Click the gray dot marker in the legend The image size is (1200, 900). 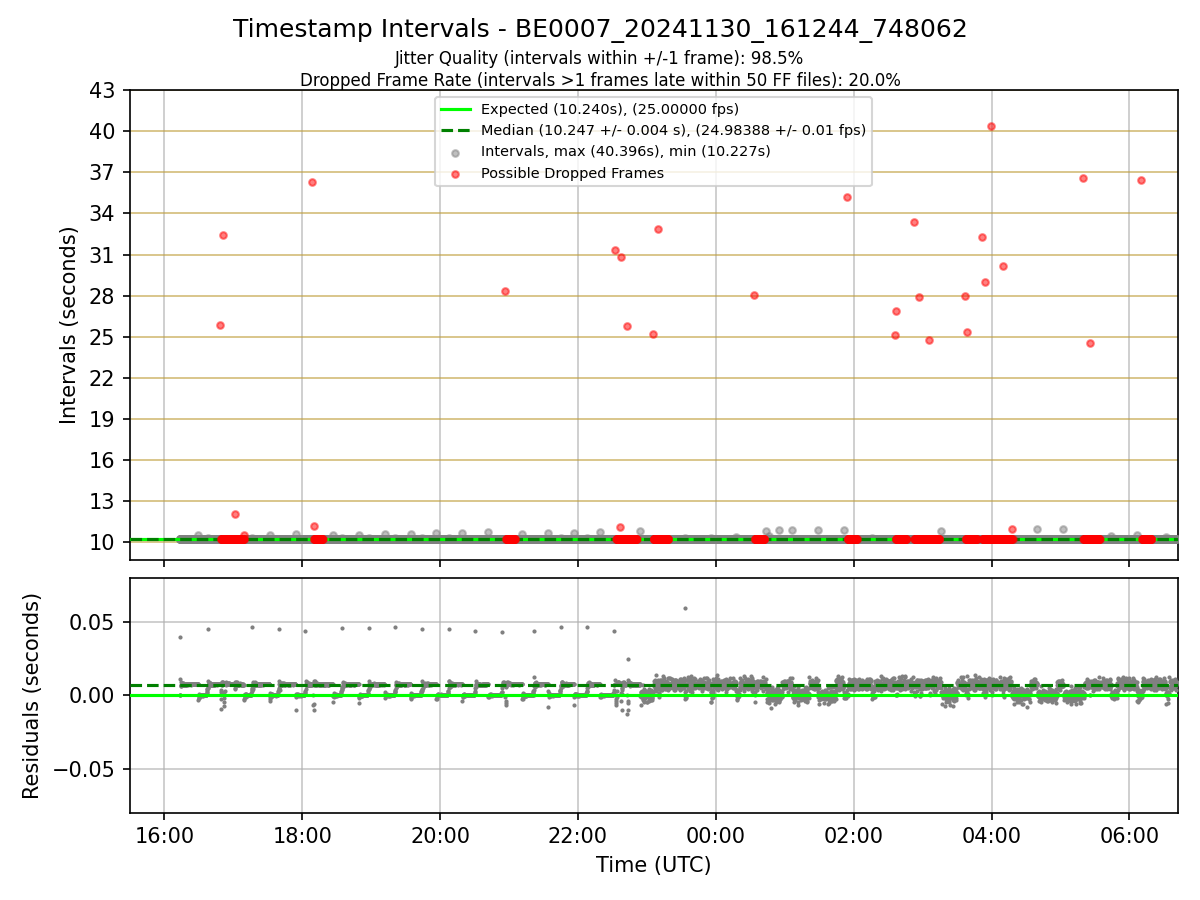[455, 152]
